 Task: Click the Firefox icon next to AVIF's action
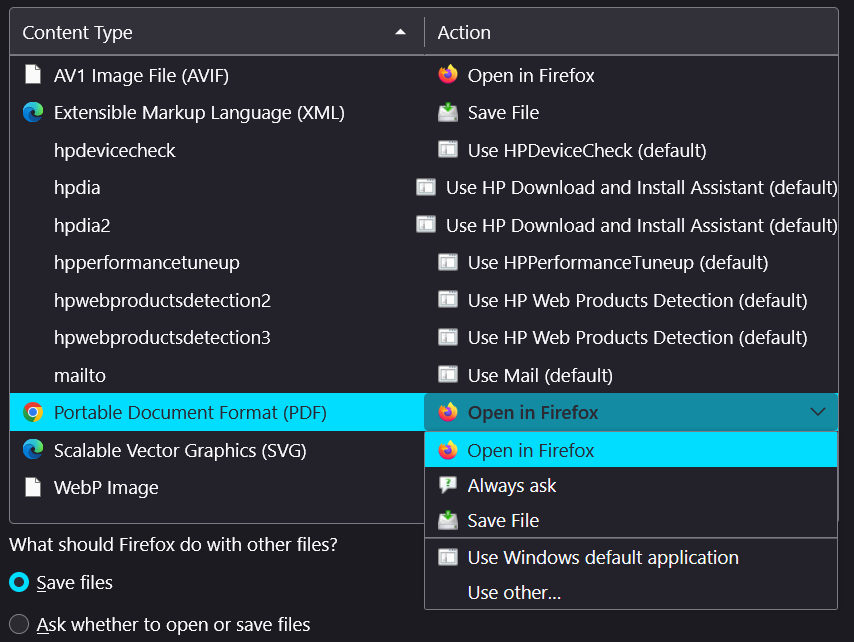447,74
